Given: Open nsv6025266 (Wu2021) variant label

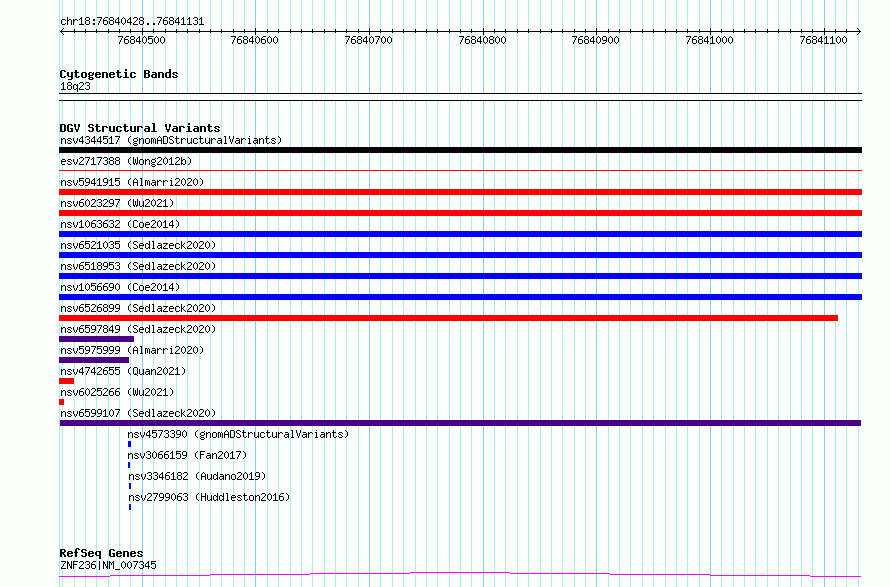Looking at the screenshot, I should (117, 392).
